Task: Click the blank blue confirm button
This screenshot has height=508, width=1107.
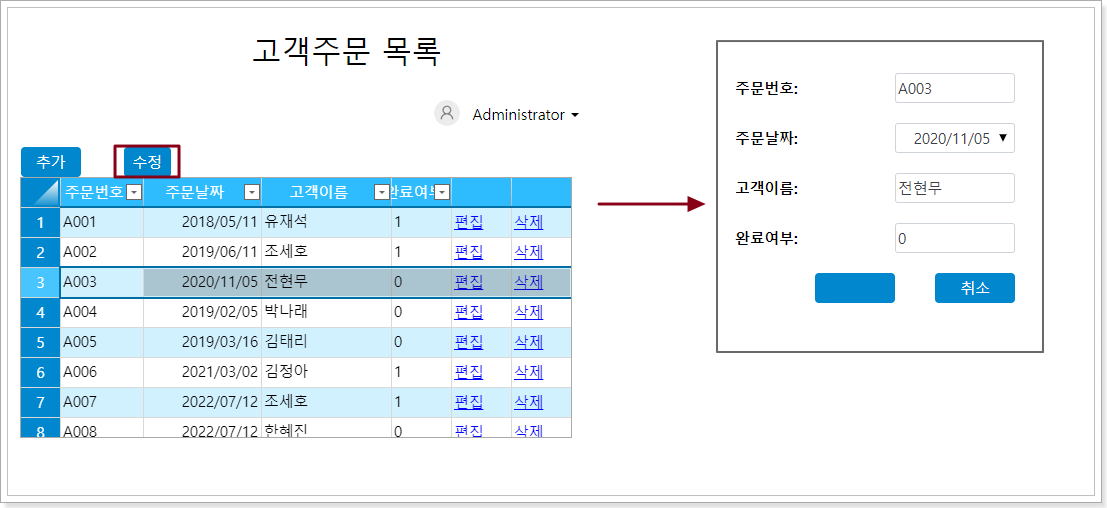Action: pyautogui.click(x=854, y=288)
